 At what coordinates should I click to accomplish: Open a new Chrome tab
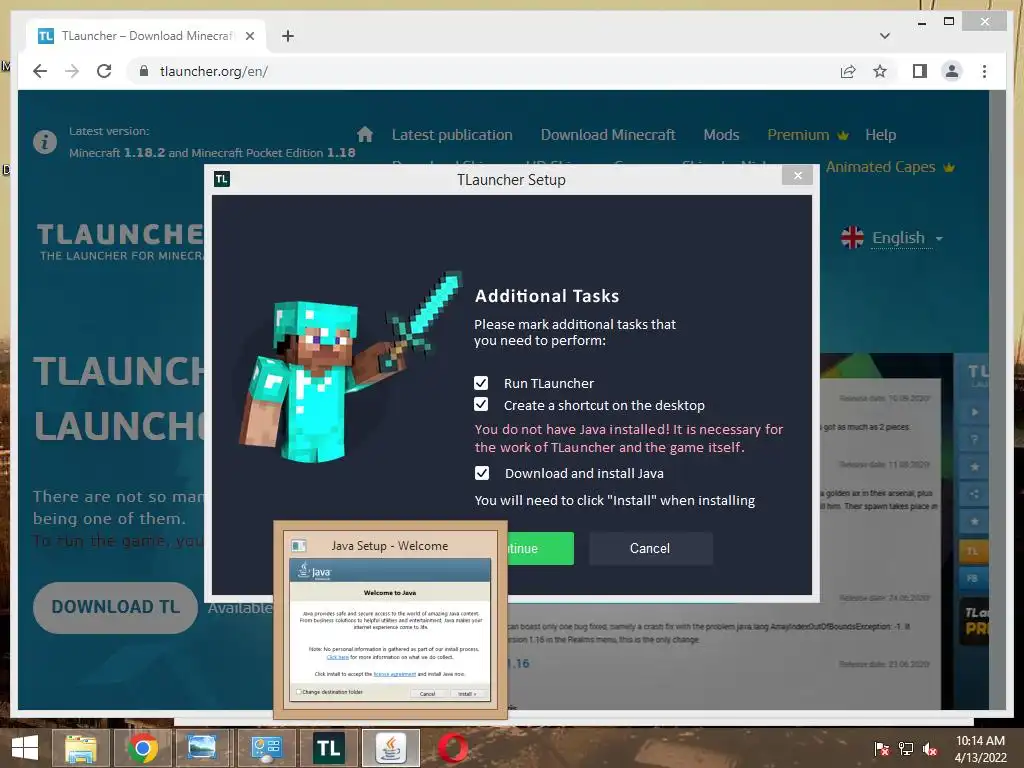(x=287, y=36)
